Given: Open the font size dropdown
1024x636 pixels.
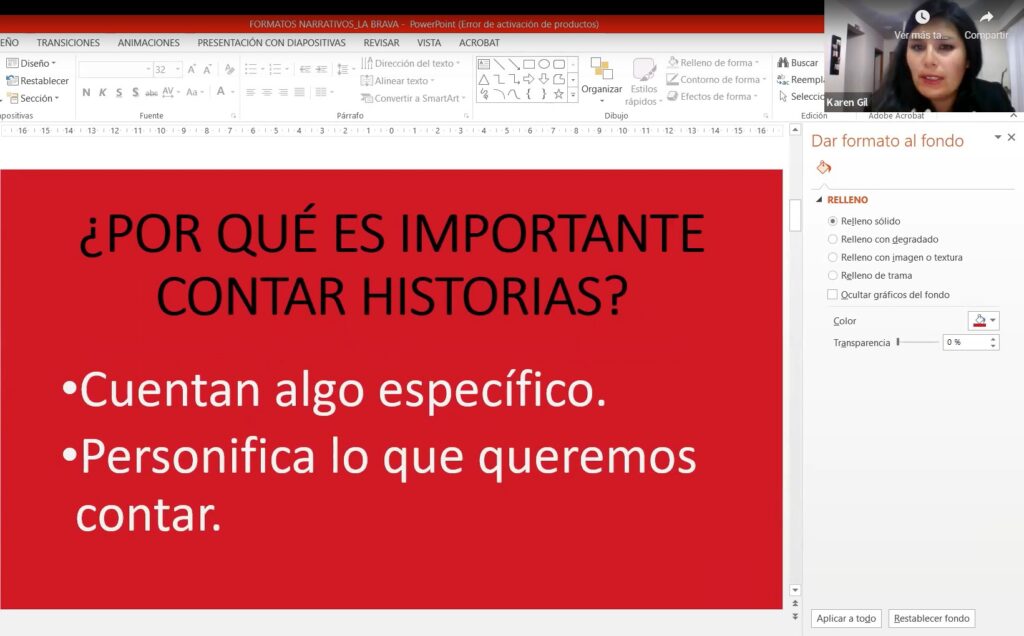Looking at the screenshot, I should pyautogui.click(x=178, y=70).
